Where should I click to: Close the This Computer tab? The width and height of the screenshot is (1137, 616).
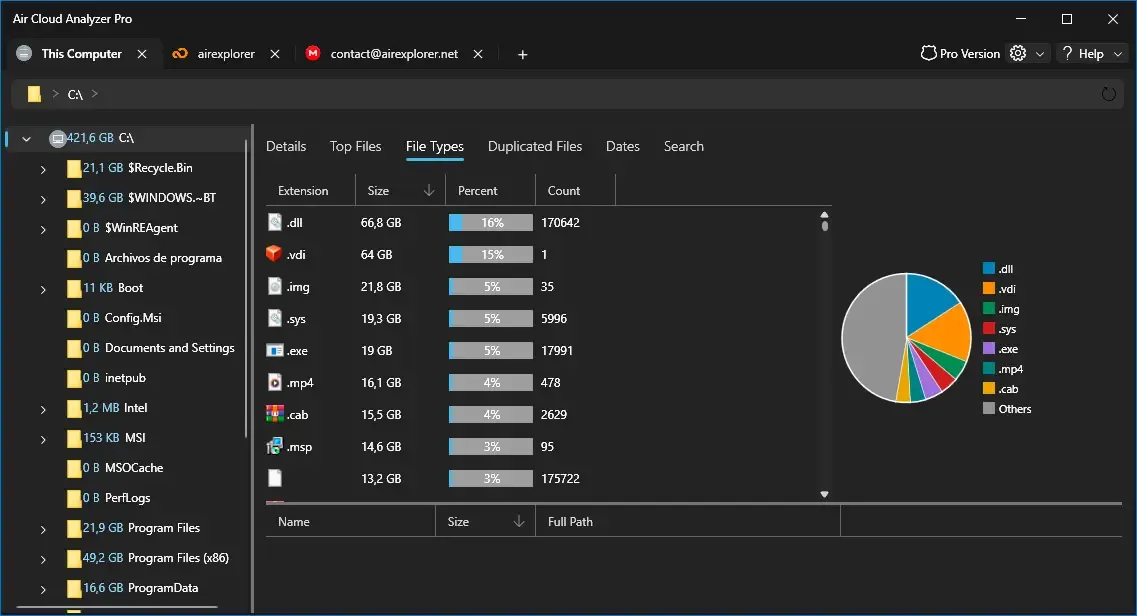[142, 54]
